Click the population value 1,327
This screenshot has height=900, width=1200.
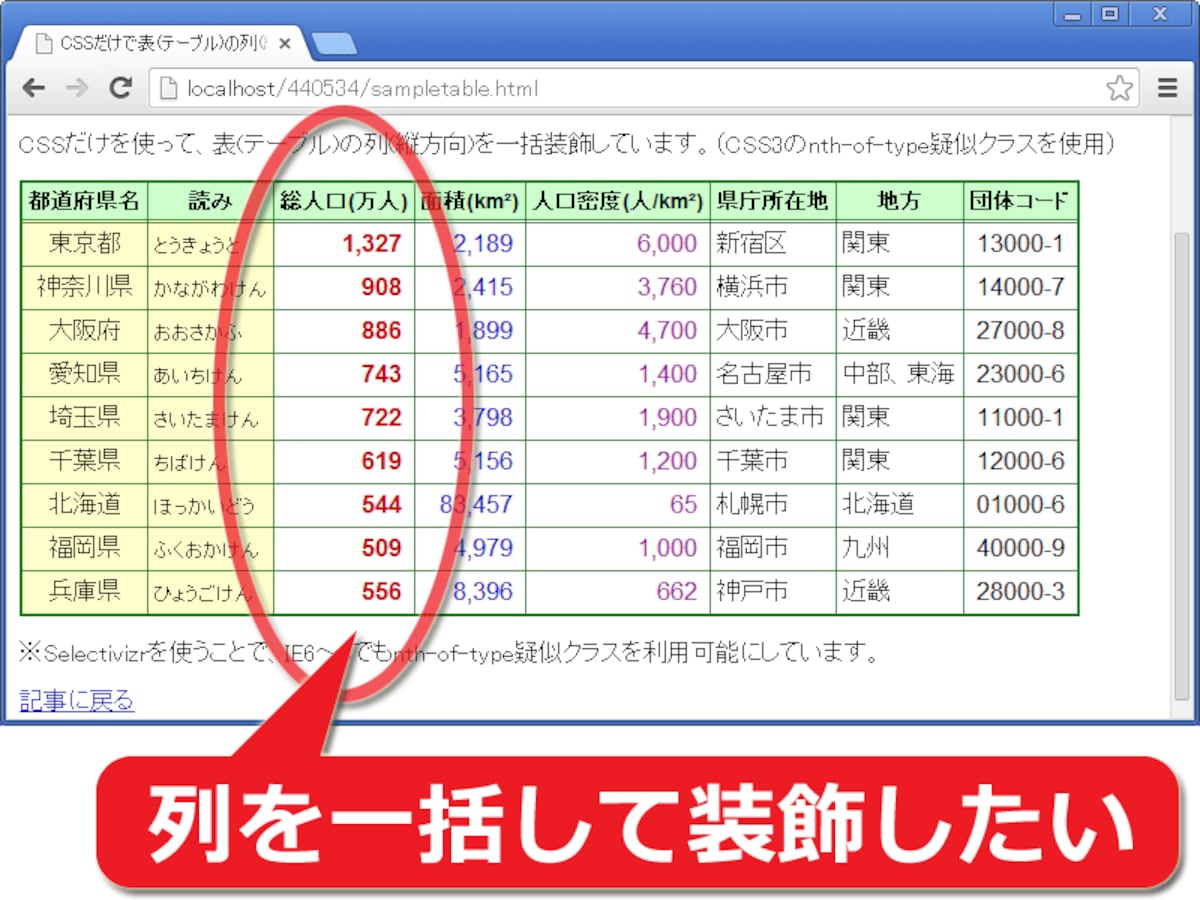tap(371, 243)
